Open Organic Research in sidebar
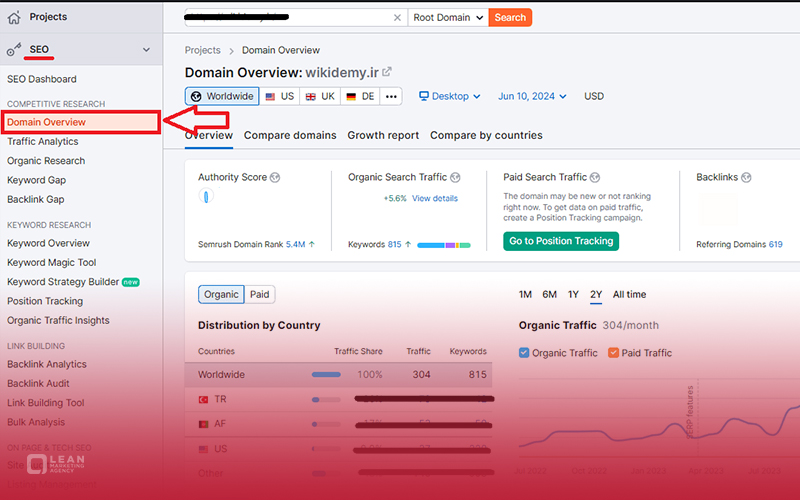 [46, 161]
